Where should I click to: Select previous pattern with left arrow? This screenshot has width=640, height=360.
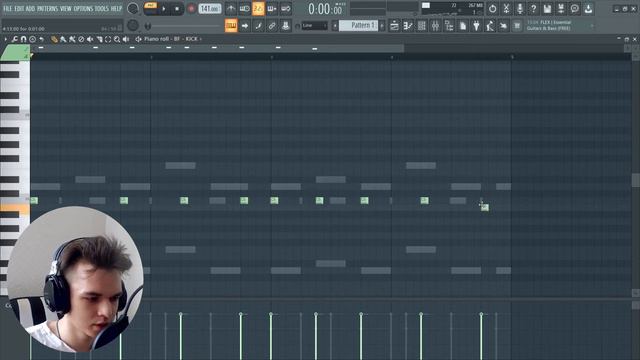point(335,26)
